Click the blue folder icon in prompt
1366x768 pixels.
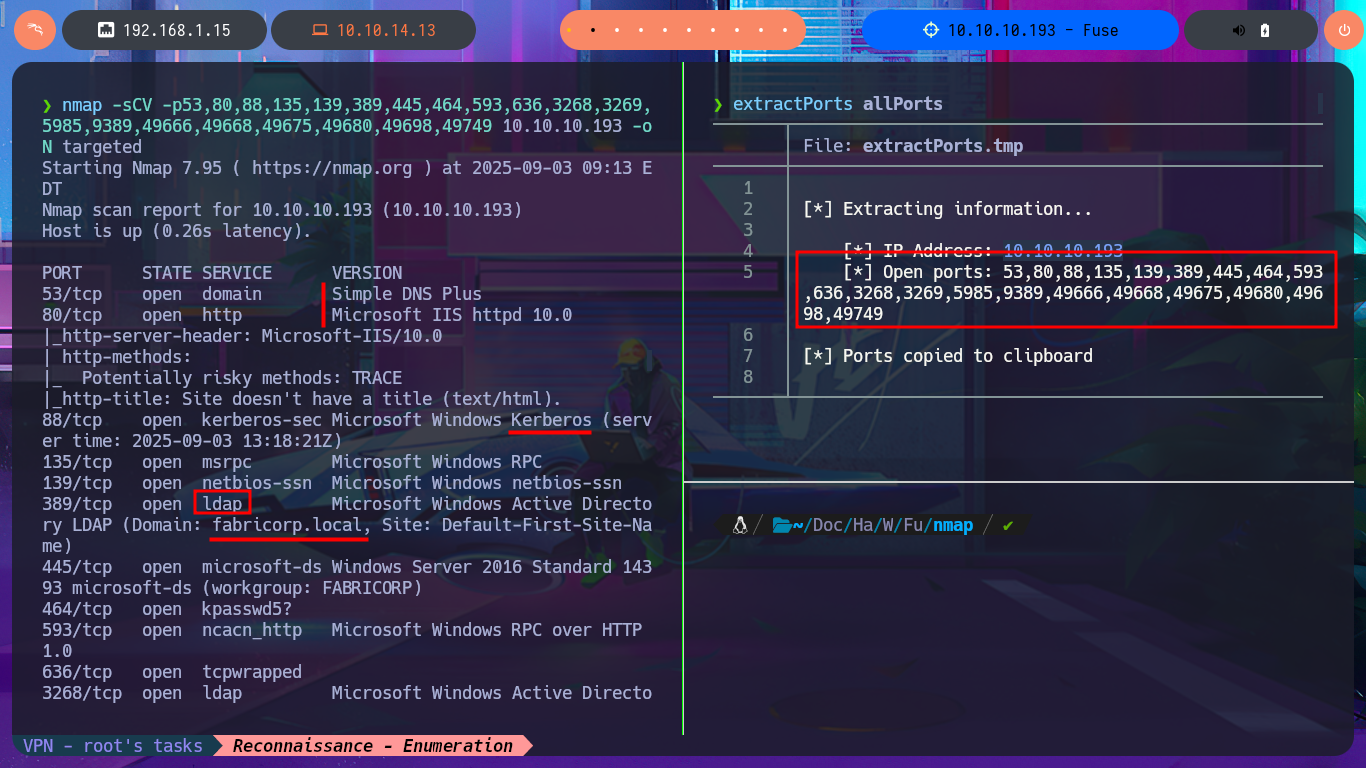(782, 525)
